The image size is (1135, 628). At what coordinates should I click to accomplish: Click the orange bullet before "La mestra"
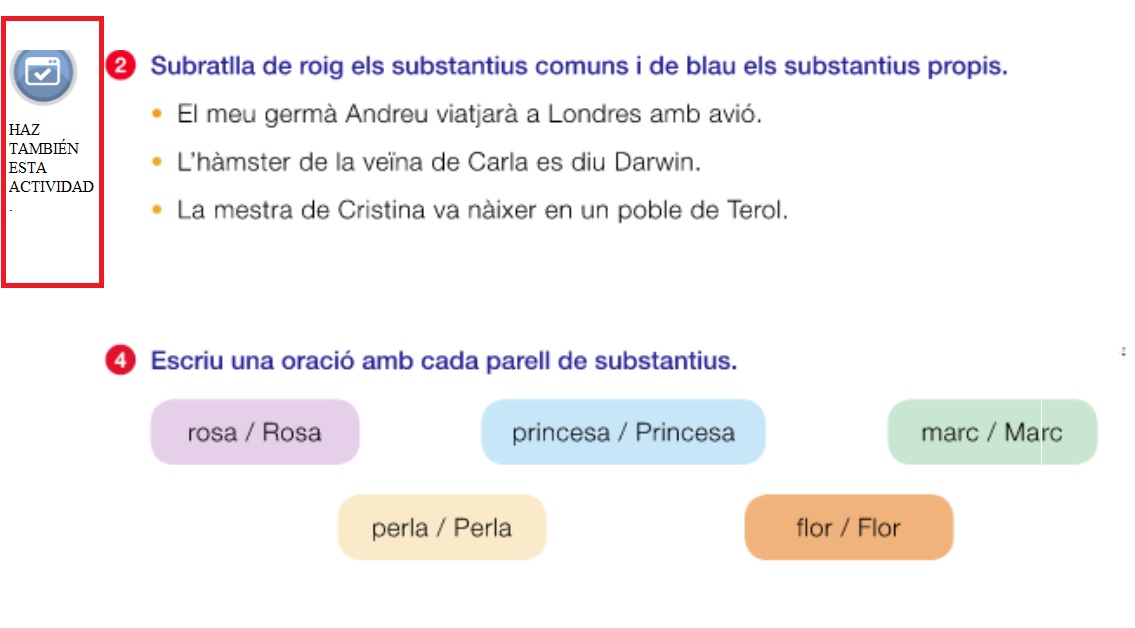tap(157, 210)
